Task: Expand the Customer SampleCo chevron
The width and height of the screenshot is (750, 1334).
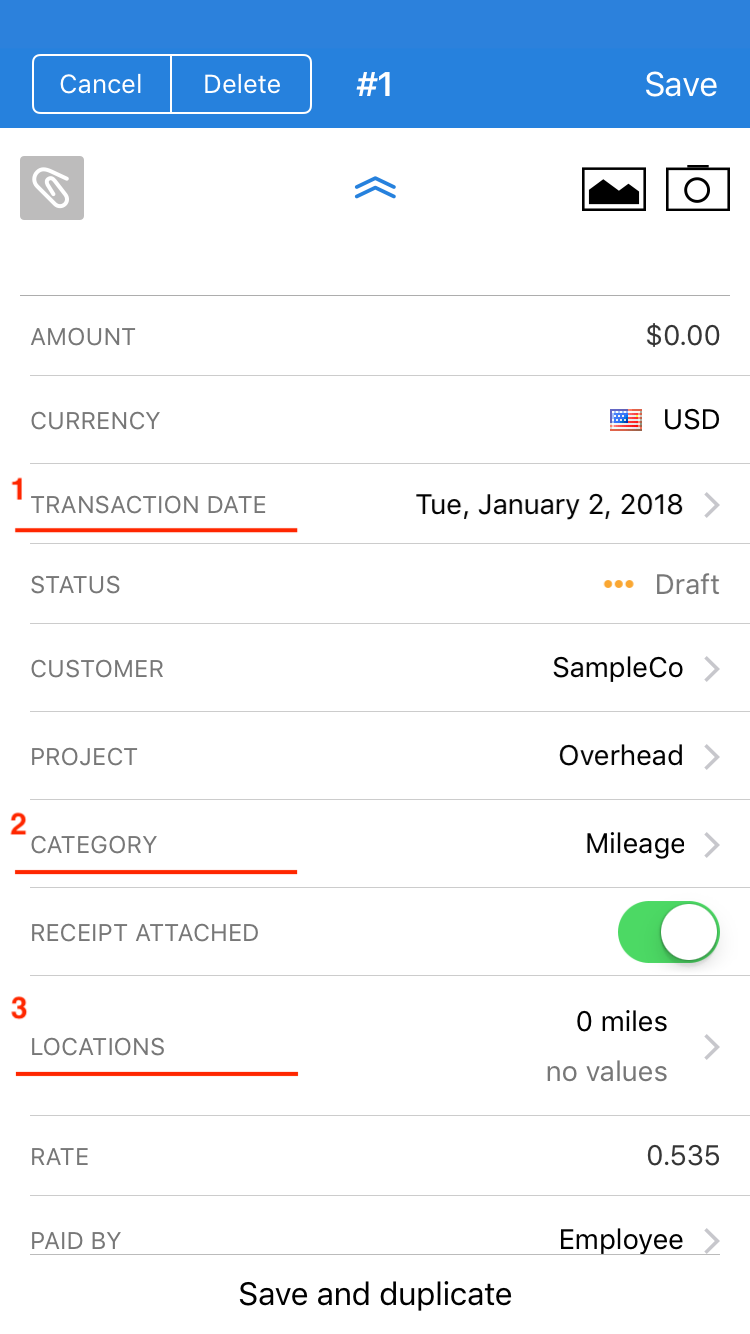Action: (x=712, y=669)
